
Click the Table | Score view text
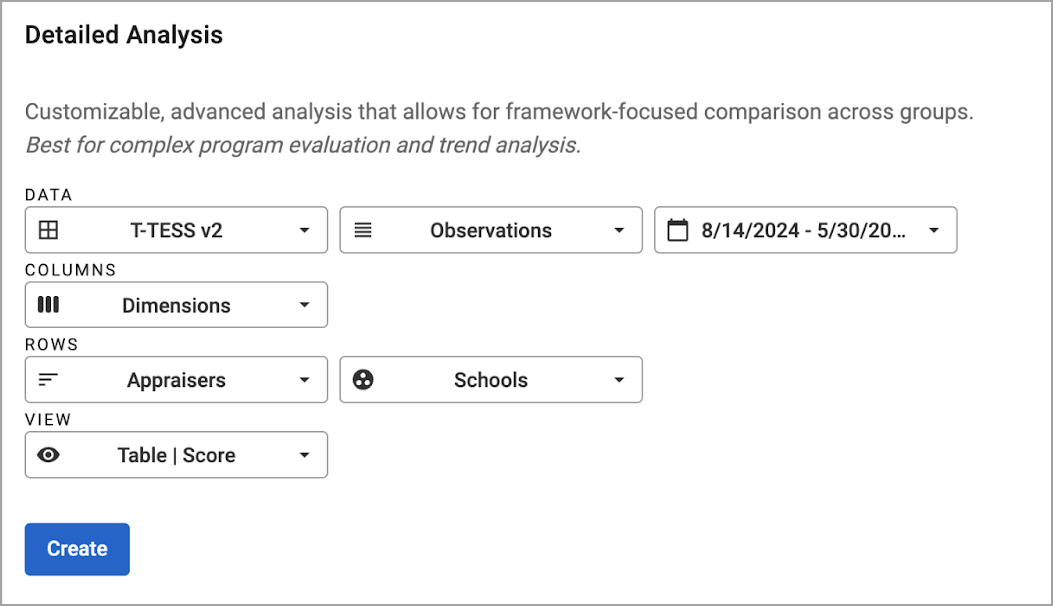177,456
